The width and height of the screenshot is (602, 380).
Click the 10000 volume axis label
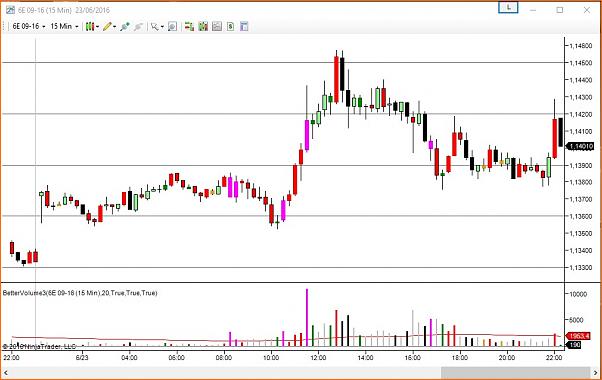pyautogui.click(x=578, y=294)
